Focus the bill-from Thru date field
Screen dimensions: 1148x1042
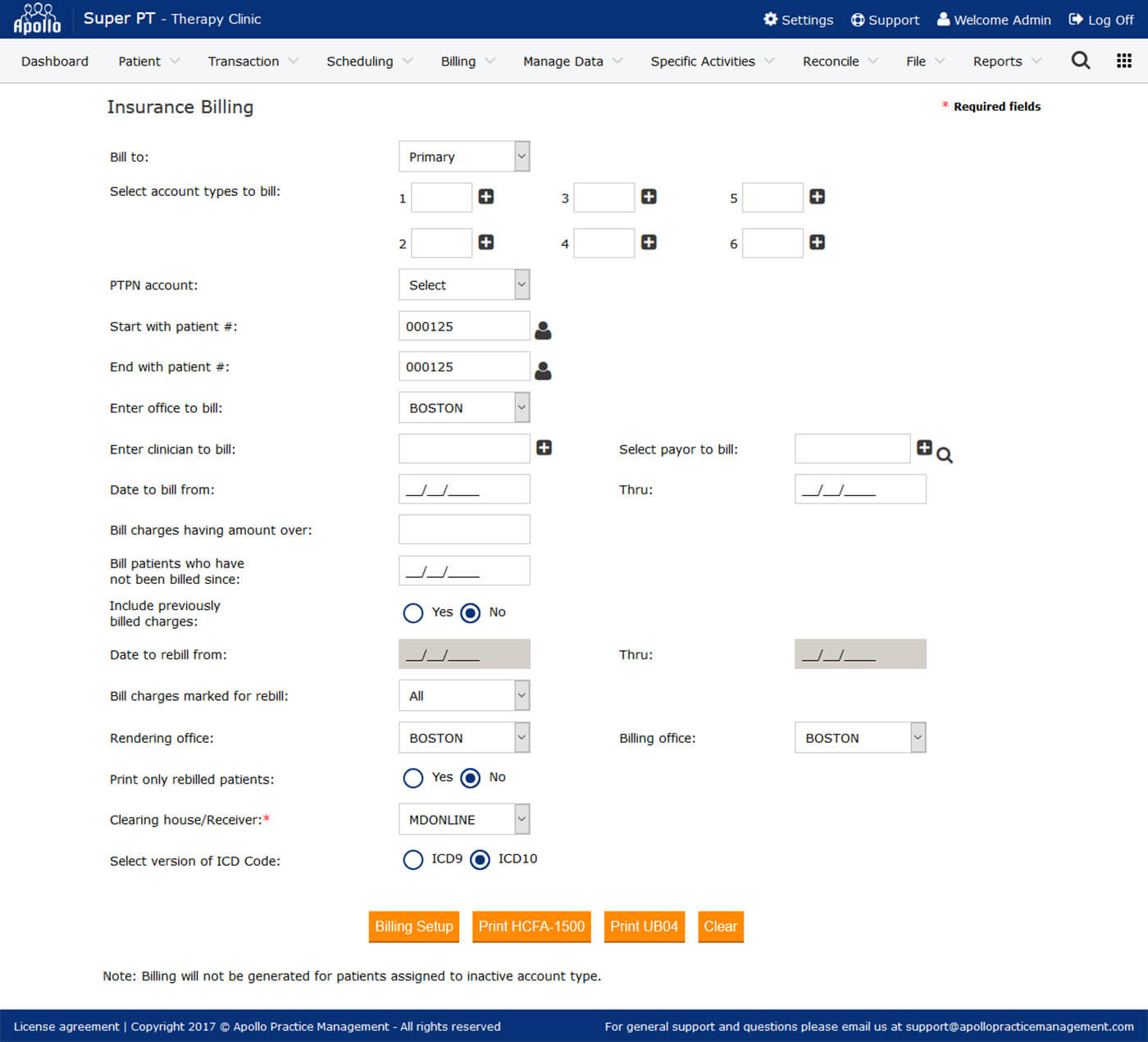(860, 489)
